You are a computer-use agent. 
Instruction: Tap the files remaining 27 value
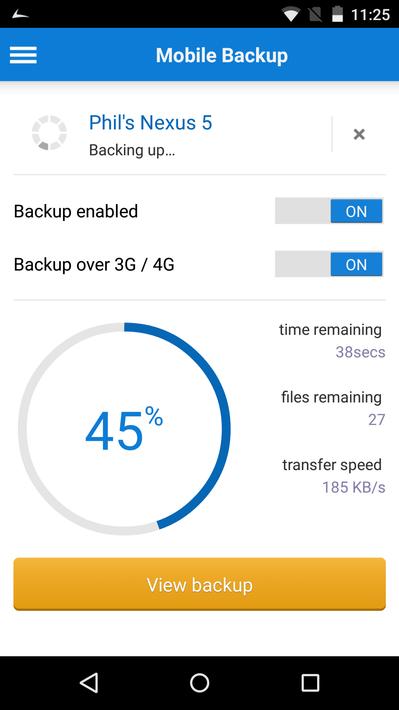(376, 420)
